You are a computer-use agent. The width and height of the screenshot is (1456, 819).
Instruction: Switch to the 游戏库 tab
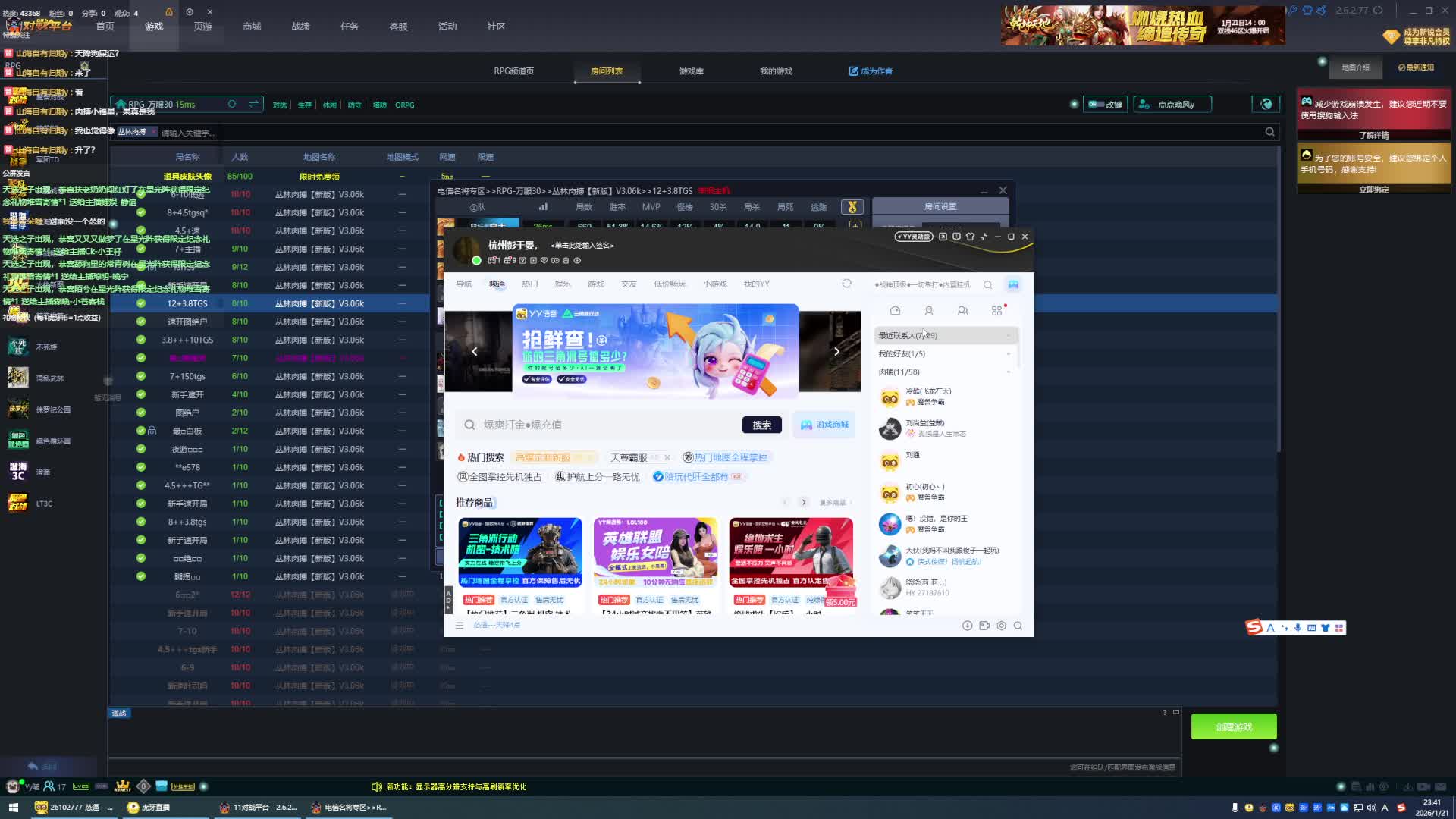pos(691,71)
